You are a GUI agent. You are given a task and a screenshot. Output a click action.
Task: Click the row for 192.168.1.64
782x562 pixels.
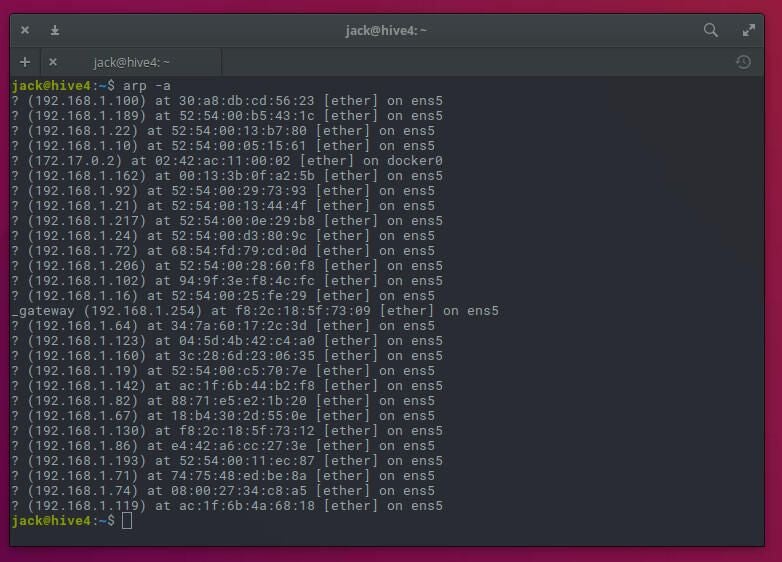pyautogui.click(x=223, y=326)
